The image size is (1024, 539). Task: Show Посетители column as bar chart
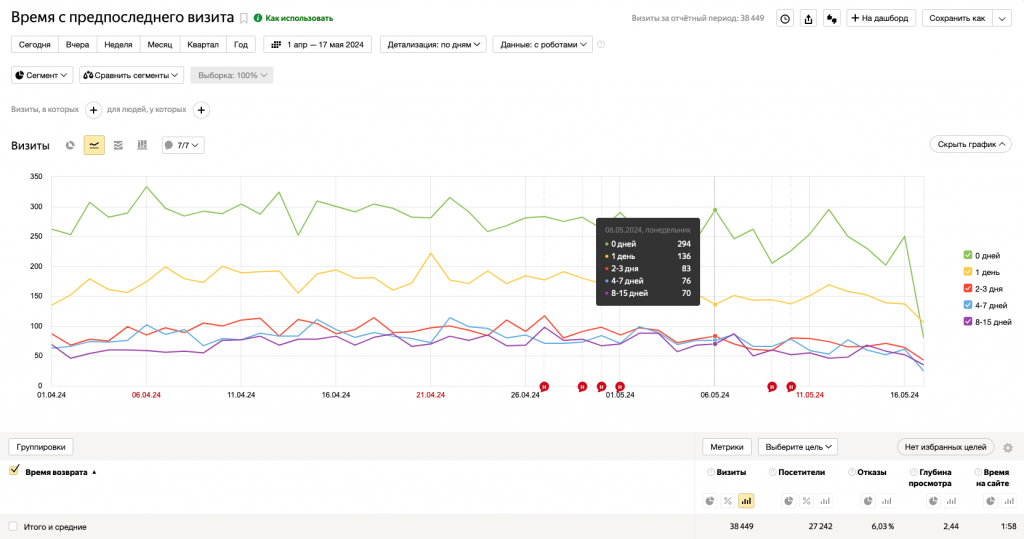coord(825,501)
